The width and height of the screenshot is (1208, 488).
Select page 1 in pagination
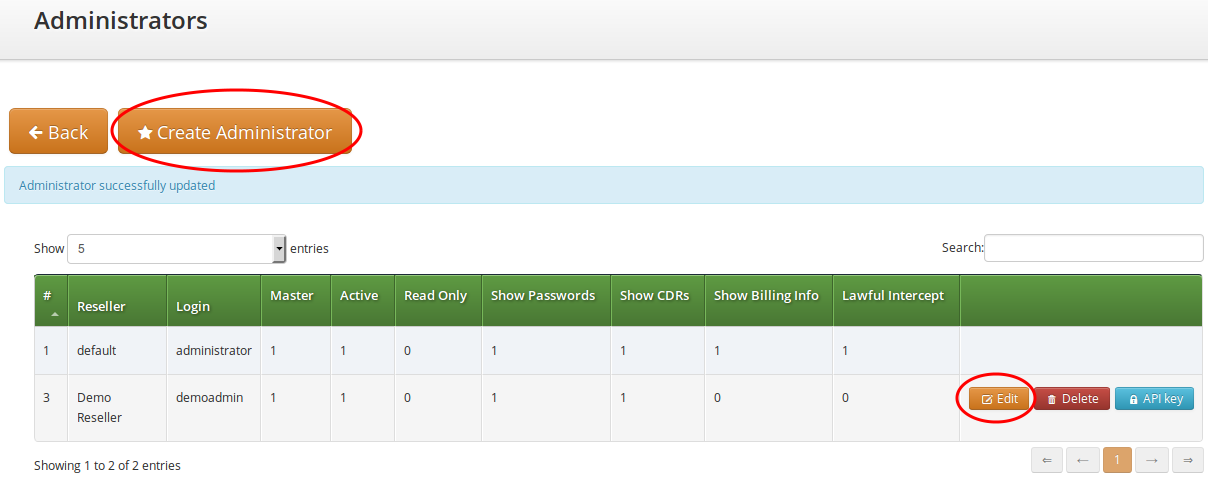(x=1117, y=460)
